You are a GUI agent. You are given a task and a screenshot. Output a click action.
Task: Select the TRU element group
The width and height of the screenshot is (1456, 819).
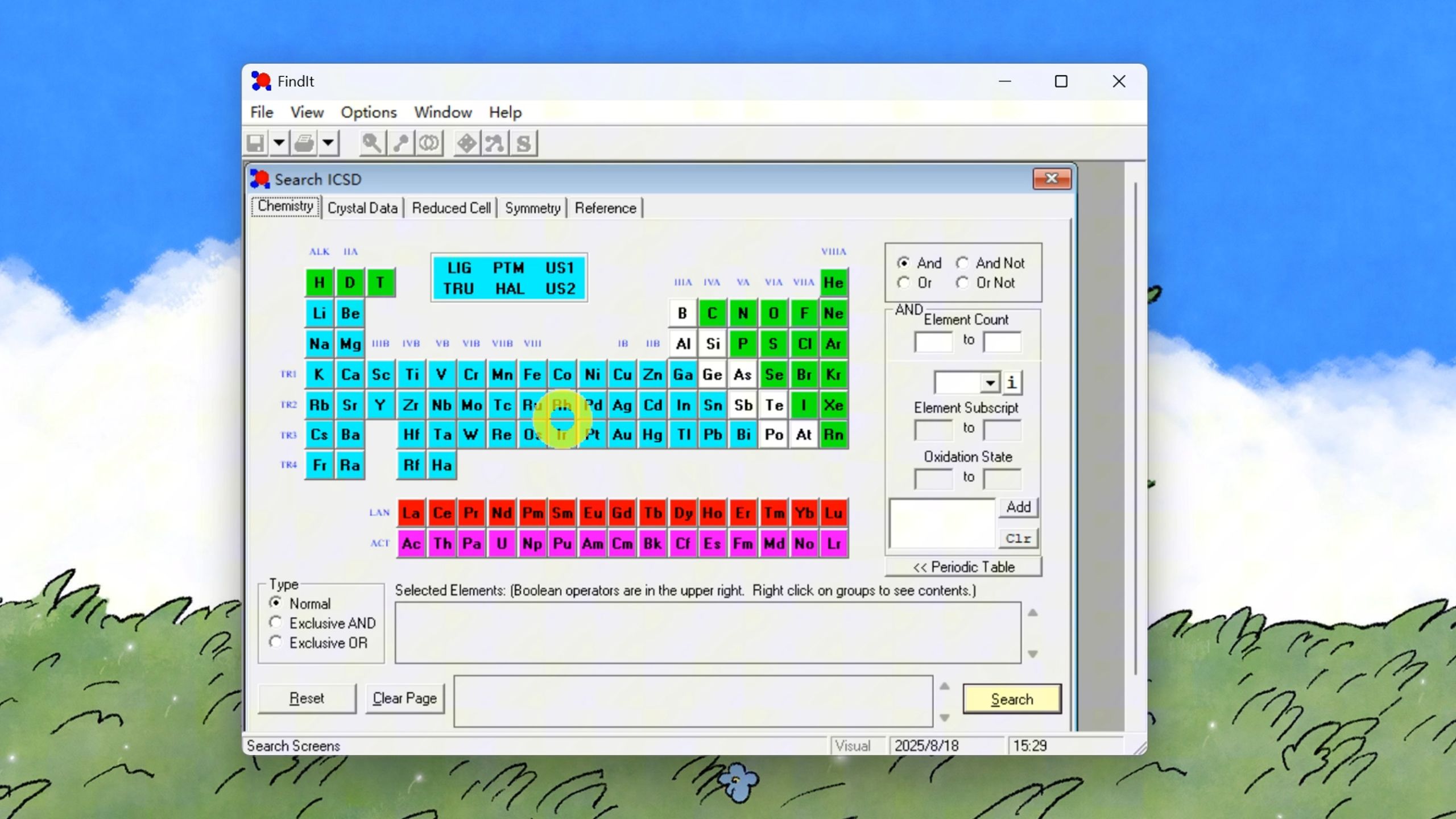click(458, 289)
